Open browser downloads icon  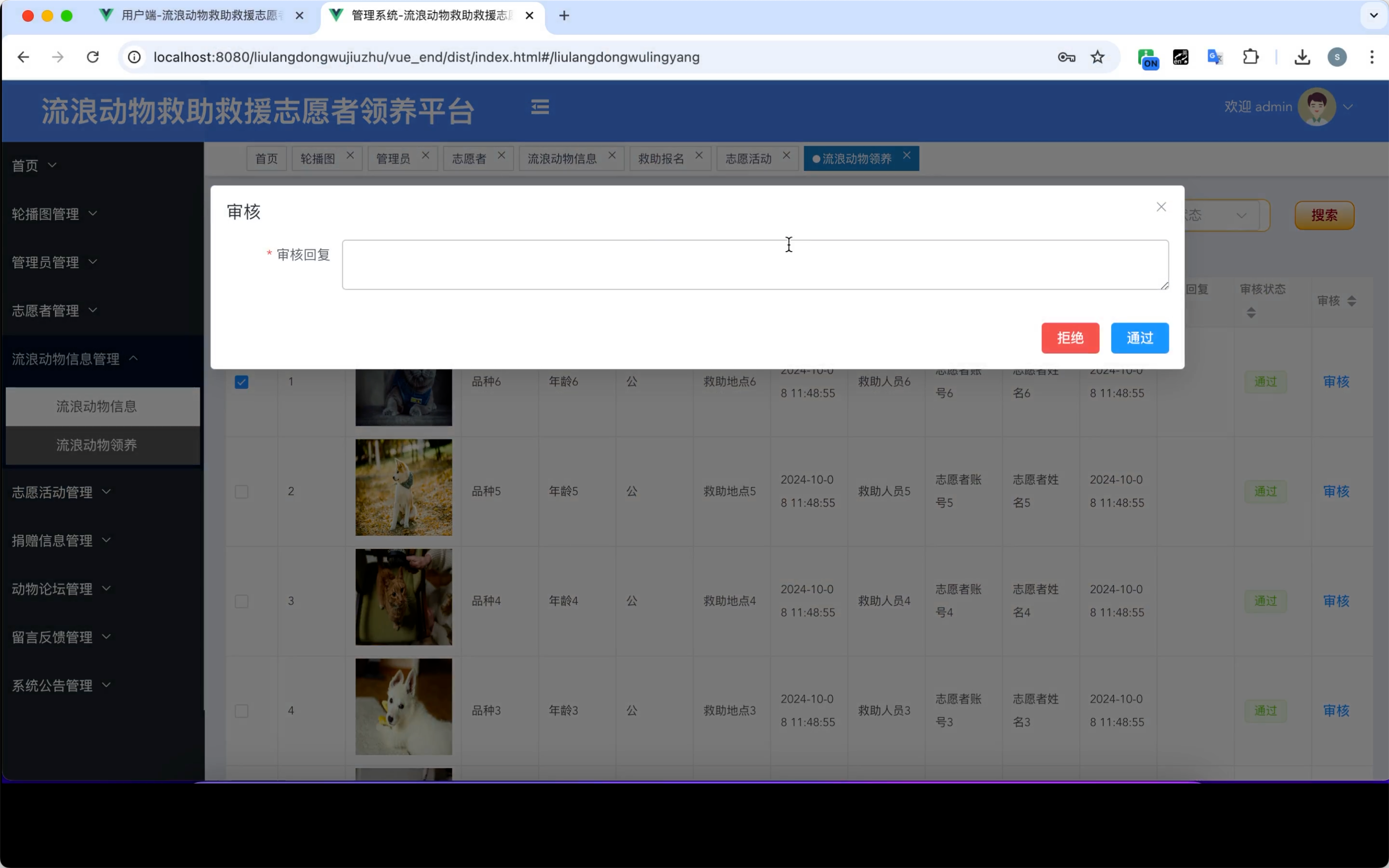coord(1302,57)
